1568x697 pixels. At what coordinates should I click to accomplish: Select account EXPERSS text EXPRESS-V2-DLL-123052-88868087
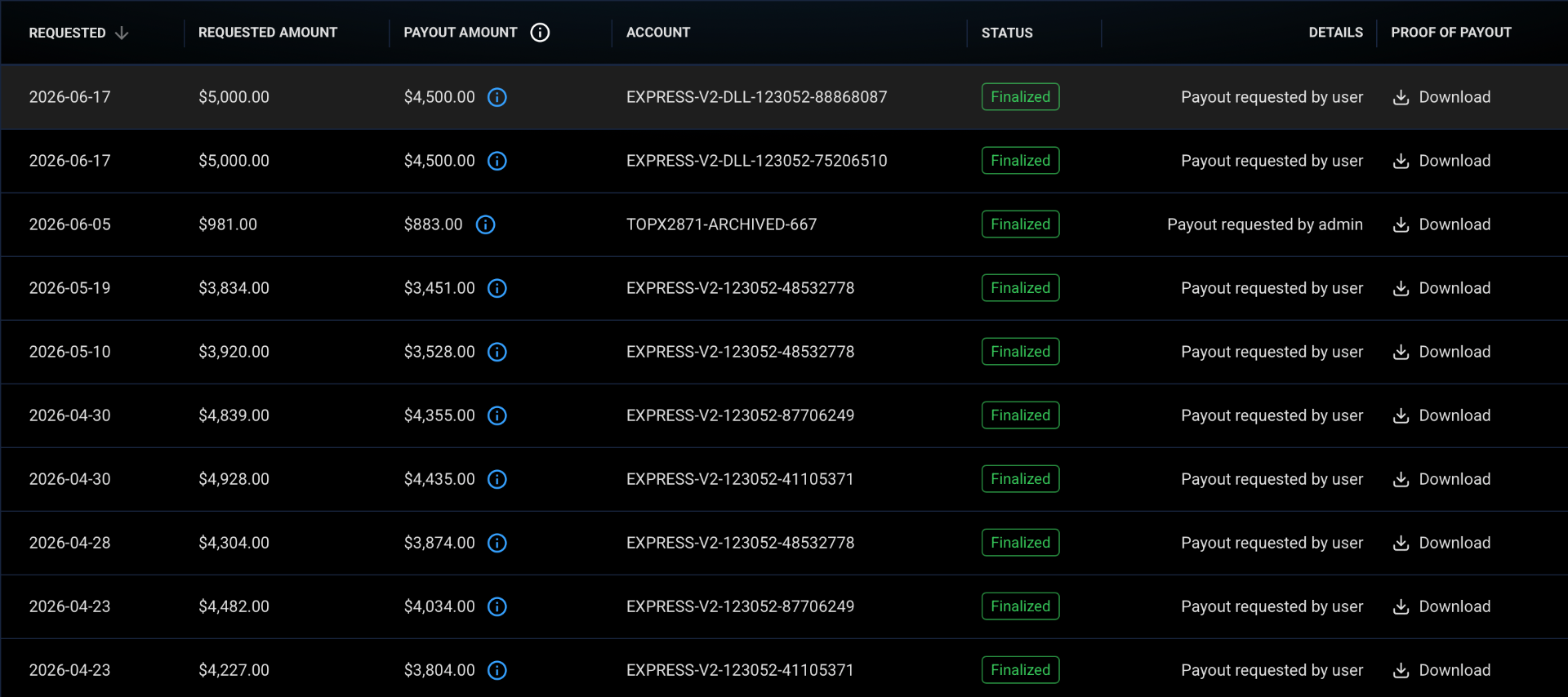pos(756,97)
